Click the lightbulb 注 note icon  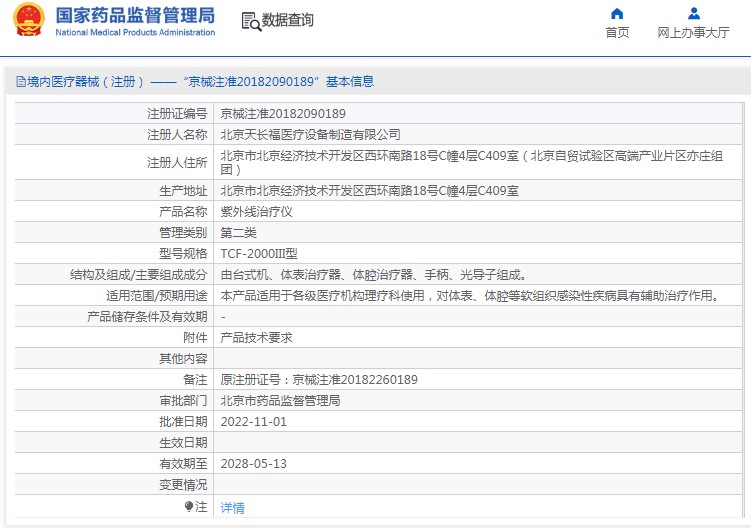coord(189,506)
